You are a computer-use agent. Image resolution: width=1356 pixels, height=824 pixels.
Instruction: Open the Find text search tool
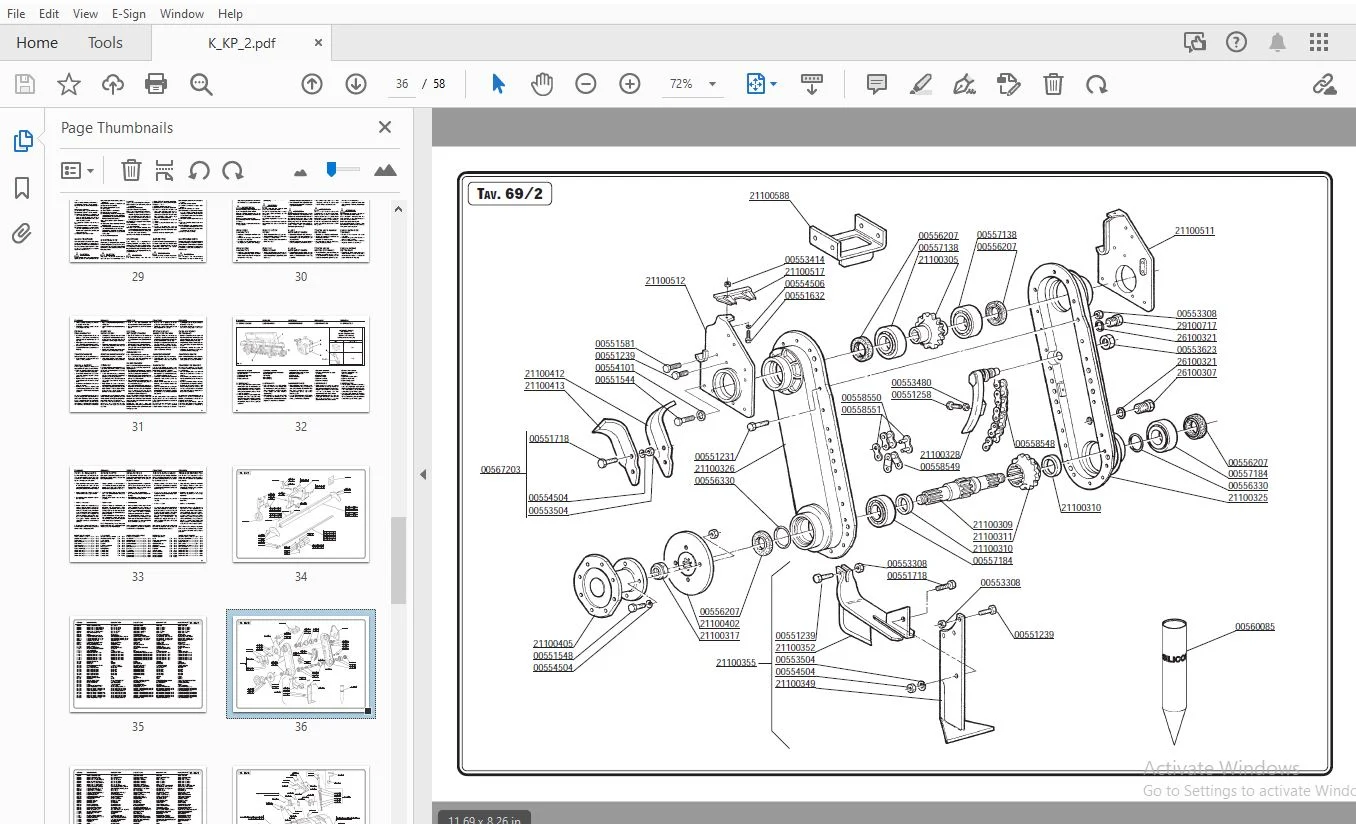pos(201,84)
